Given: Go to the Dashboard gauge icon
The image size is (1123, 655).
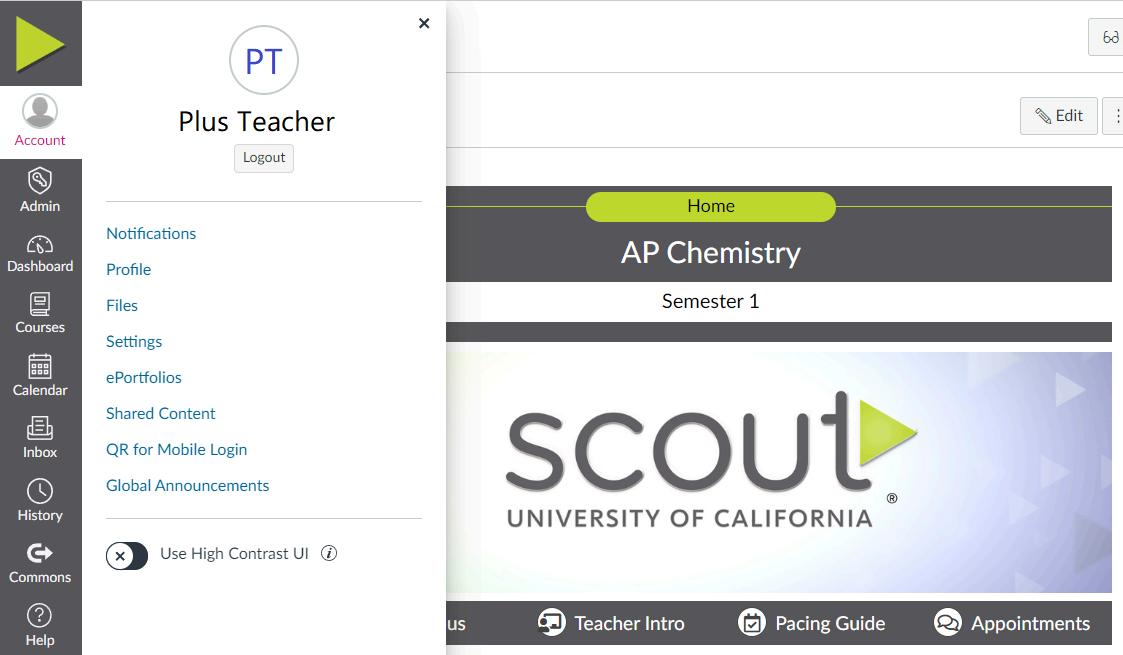Looking at the screenshot, I should click(40, 244).
